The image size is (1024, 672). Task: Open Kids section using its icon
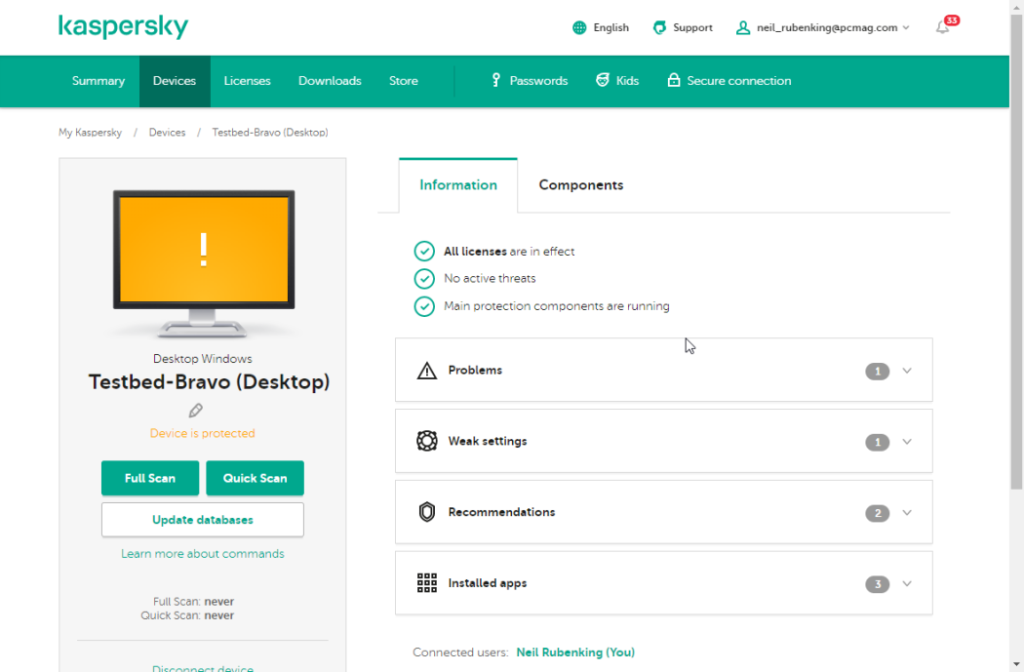[x=602, y=80]
